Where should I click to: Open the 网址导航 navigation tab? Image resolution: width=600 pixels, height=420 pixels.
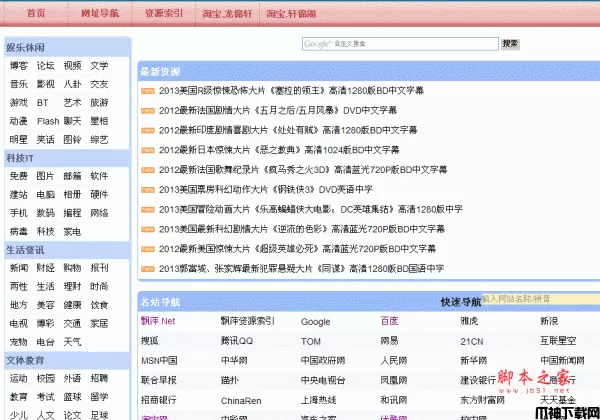(x=100, y=13)
